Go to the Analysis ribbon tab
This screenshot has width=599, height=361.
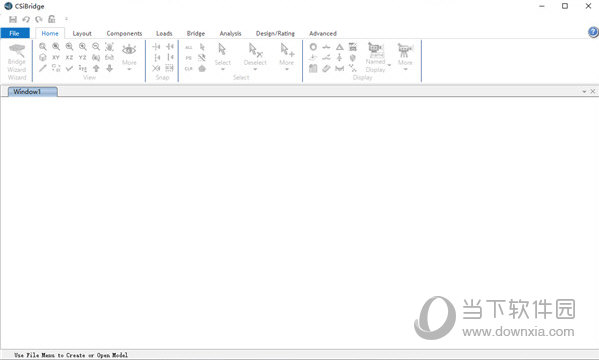pos(230,33)
